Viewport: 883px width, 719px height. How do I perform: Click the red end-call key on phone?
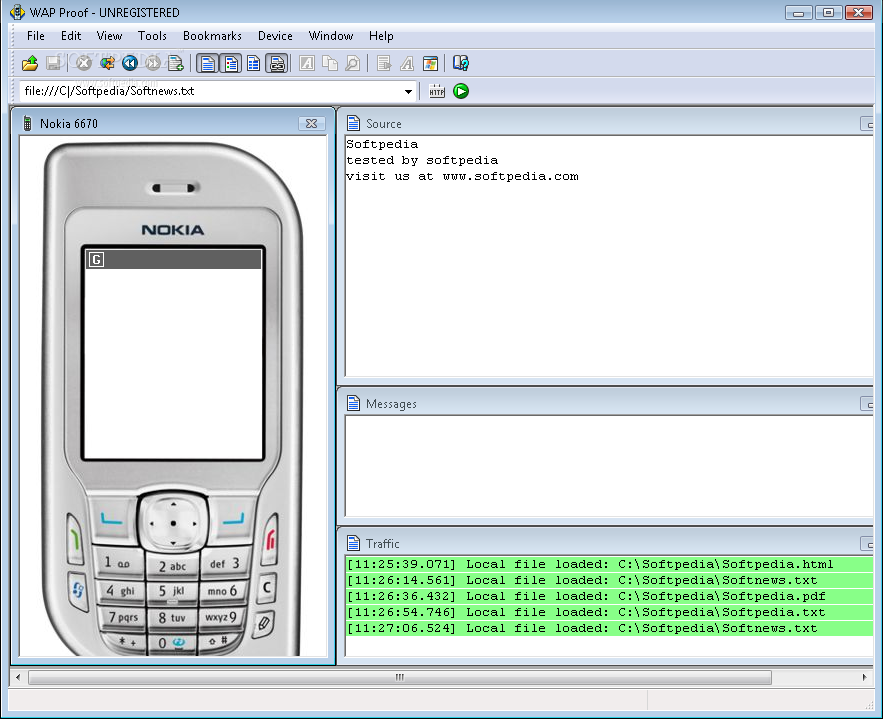point(271,539)
